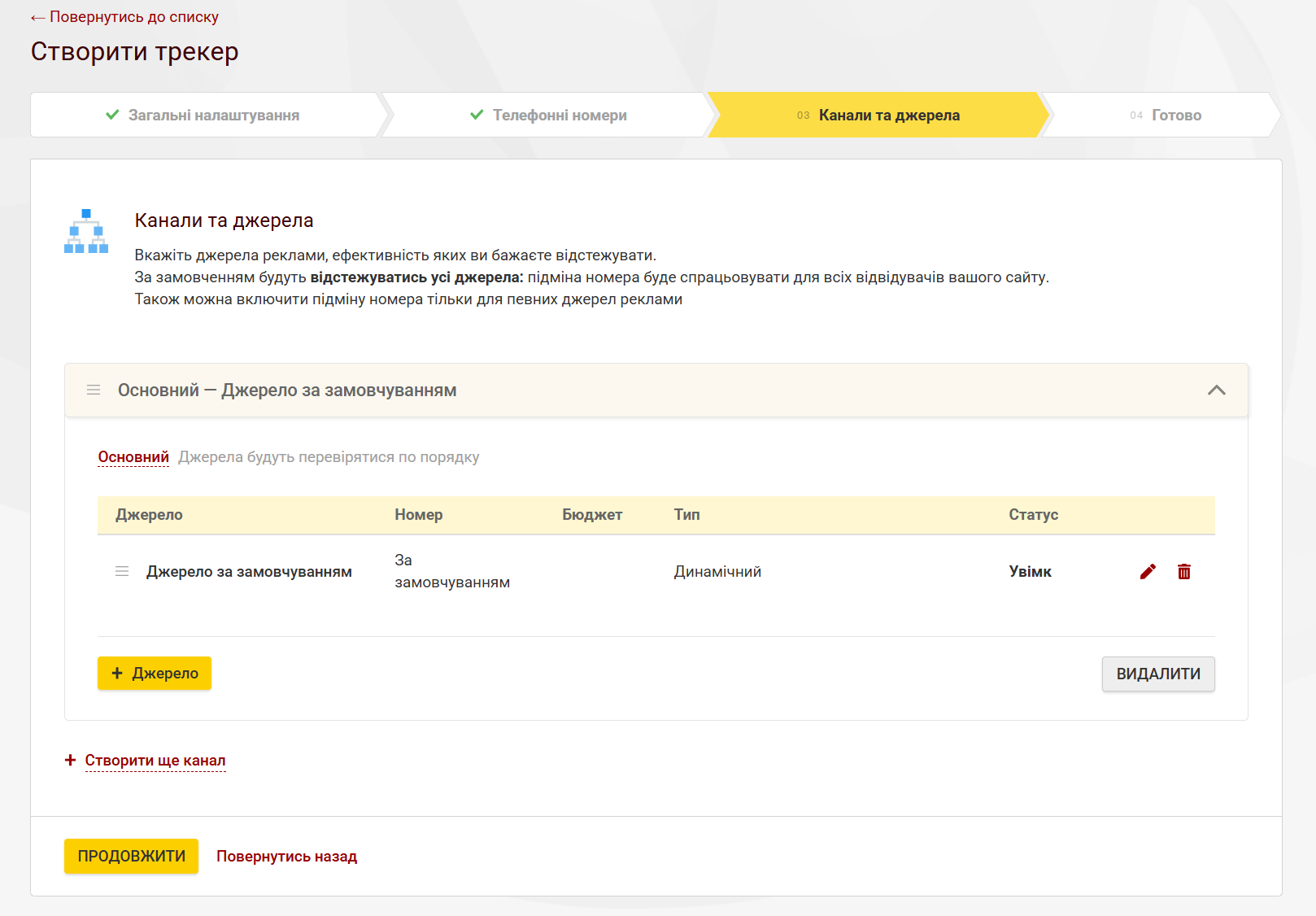Image resolution: width=1316 pixels, height=916 pixels.
Task: Click Створити ще канал link
Action: point(155,761)
